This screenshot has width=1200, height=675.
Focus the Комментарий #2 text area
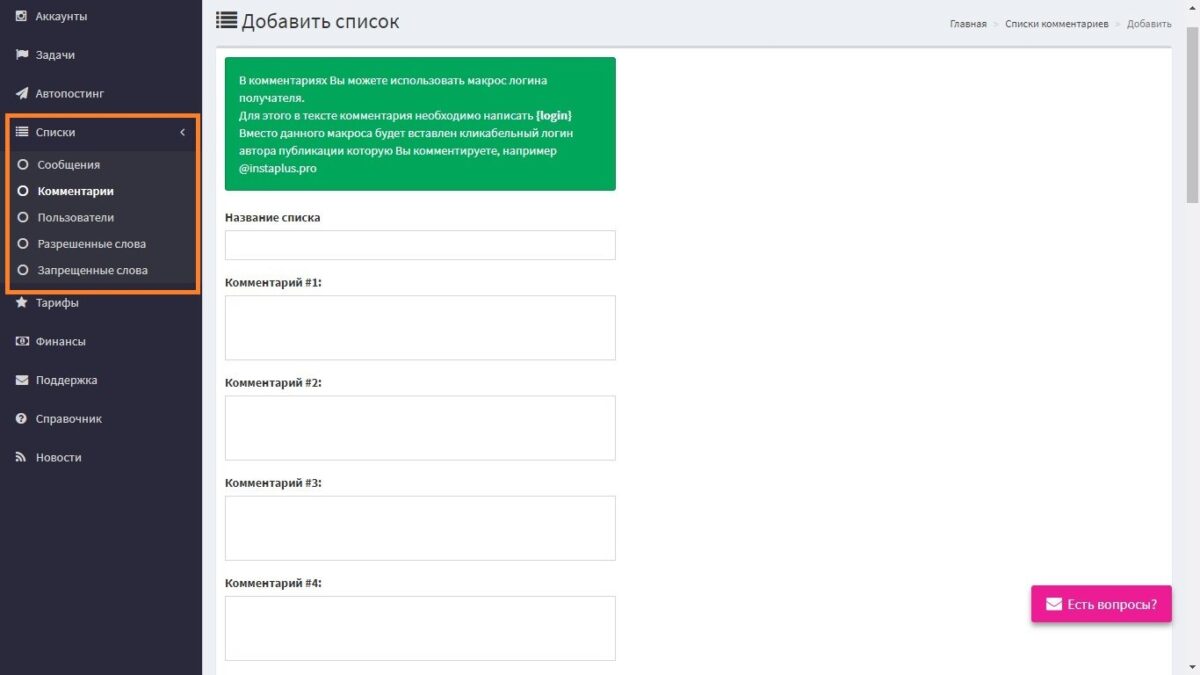coord(420,428)
